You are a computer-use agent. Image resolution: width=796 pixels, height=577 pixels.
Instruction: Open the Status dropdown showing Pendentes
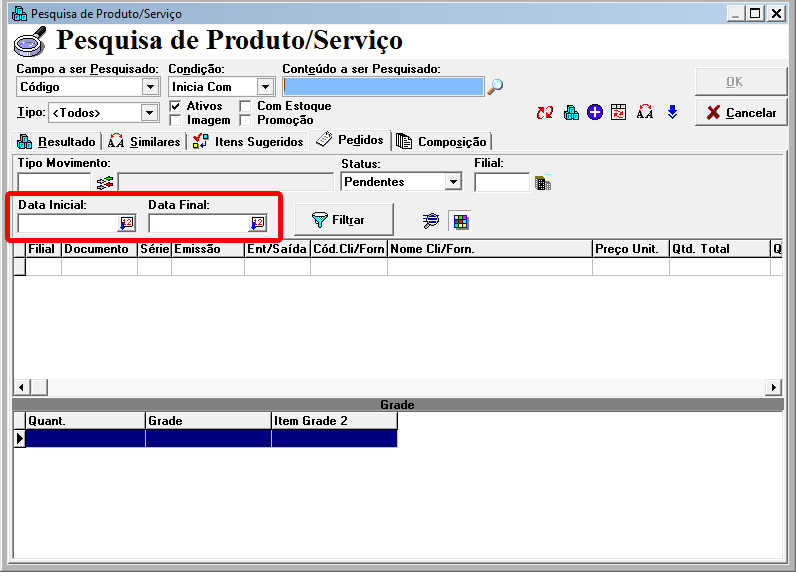(453, 182)
